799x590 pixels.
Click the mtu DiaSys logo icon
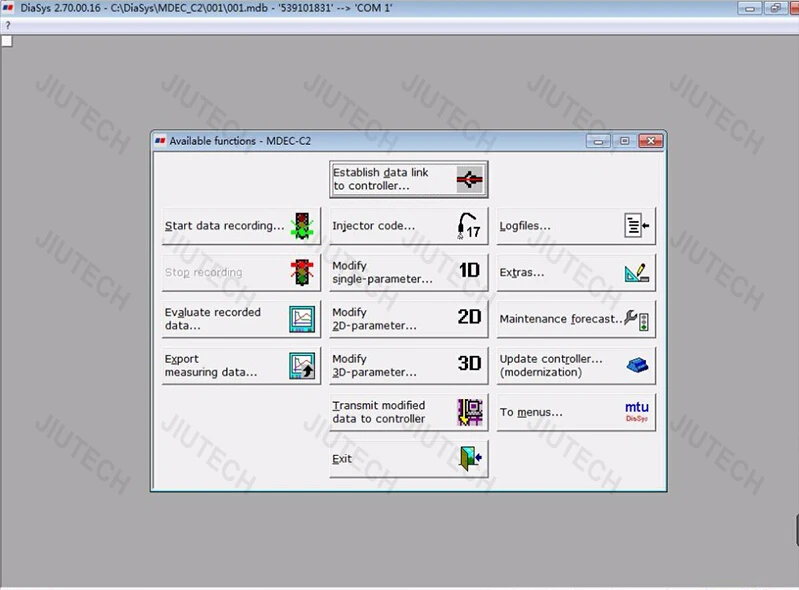[637, 411]
